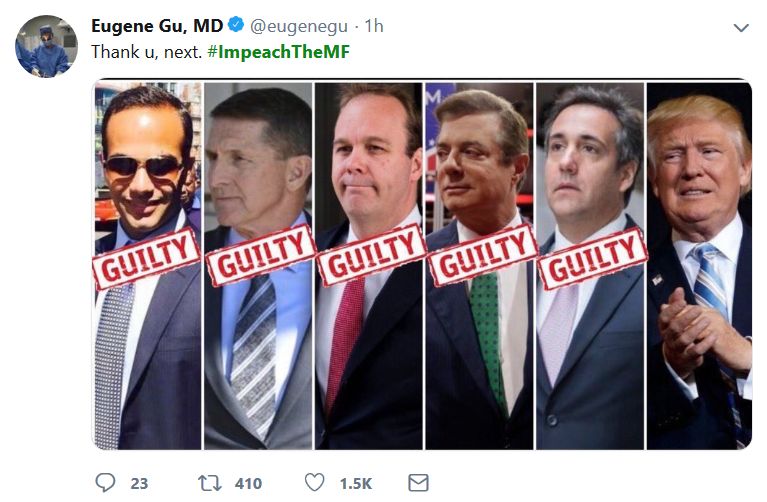Send tweet via the envelope icon
Viewport: 767px width, 502px height.
point(418,483)
